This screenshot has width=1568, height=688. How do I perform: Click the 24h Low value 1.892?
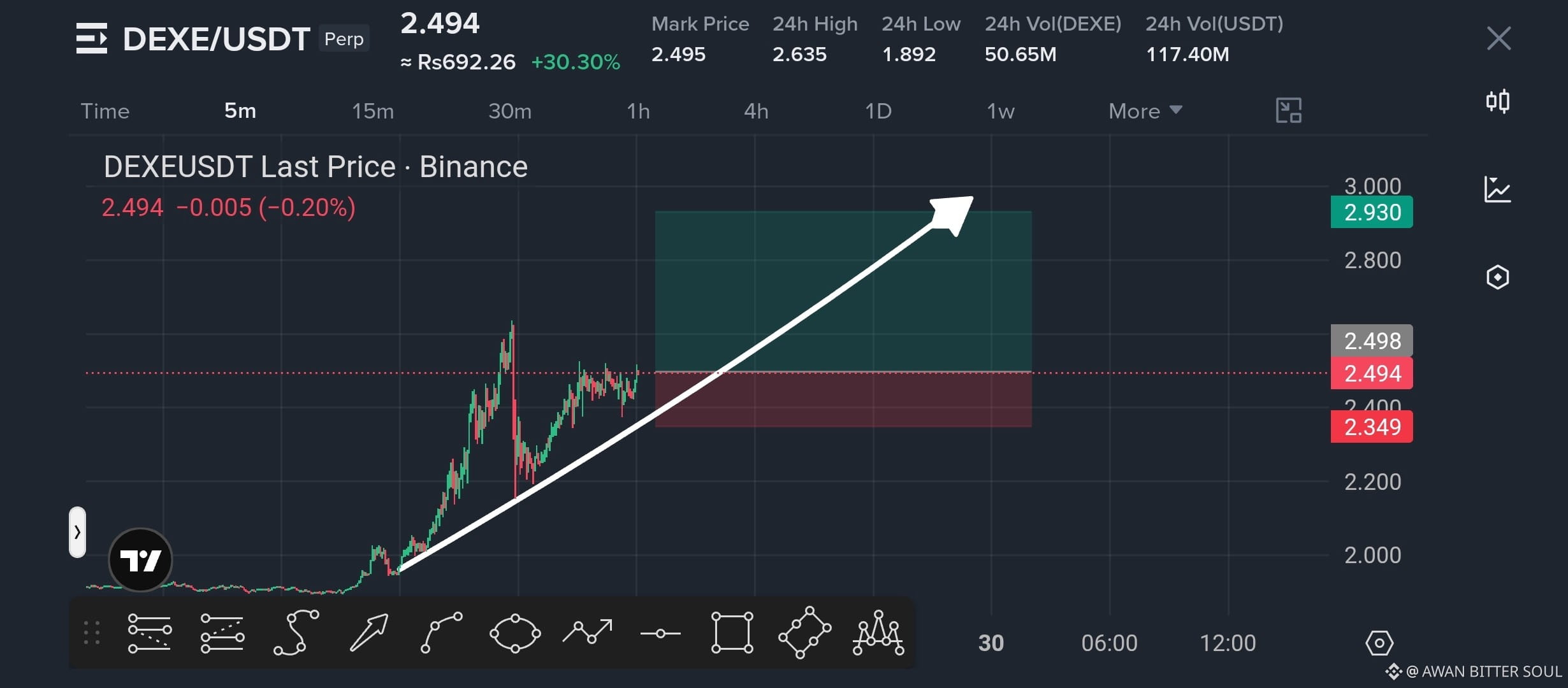tap(908, 54)
